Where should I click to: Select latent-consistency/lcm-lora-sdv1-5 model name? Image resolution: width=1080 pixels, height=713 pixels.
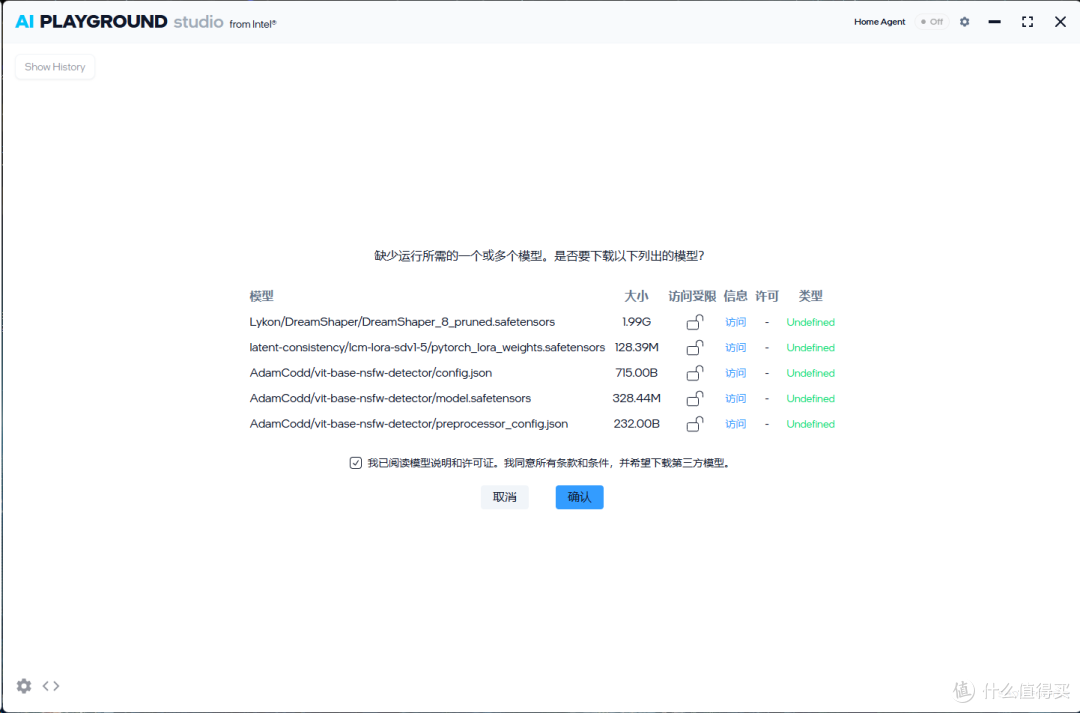[x=427, y=347]
